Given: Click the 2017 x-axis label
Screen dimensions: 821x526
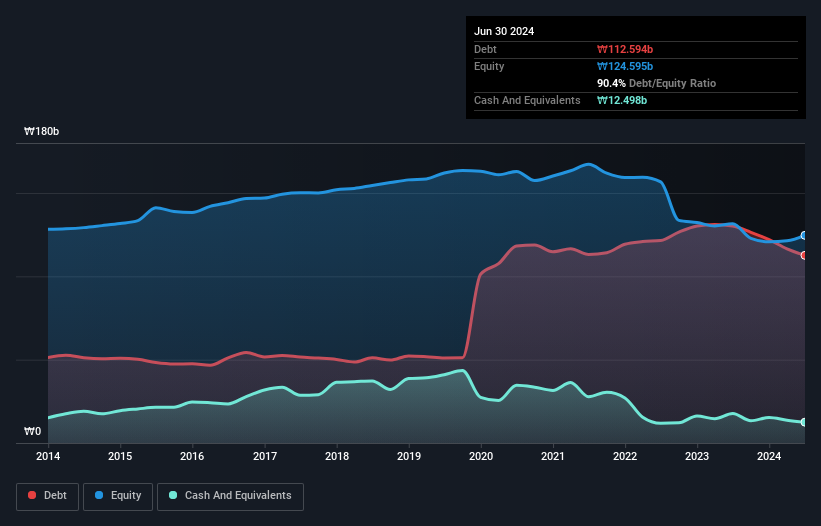Looking at the screenshot, I should [265, 456].
